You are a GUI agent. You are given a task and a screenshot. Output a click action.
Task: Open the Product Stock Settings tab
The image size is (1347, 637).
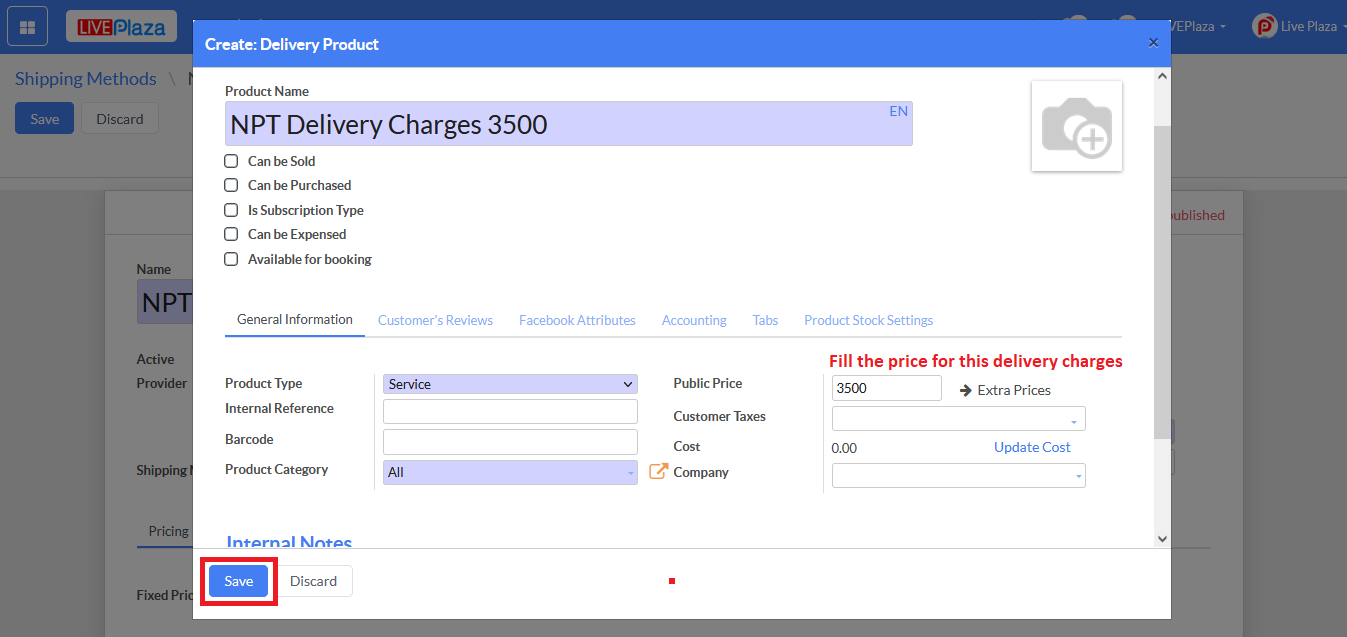pyautogui.click(x=869, y=320)
